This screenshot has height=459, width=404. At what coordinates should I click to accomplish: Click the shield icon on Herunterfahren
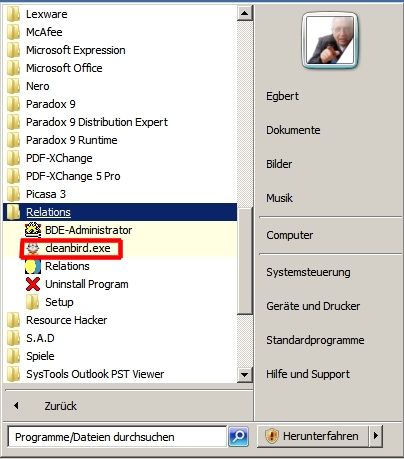click(272, 436)
